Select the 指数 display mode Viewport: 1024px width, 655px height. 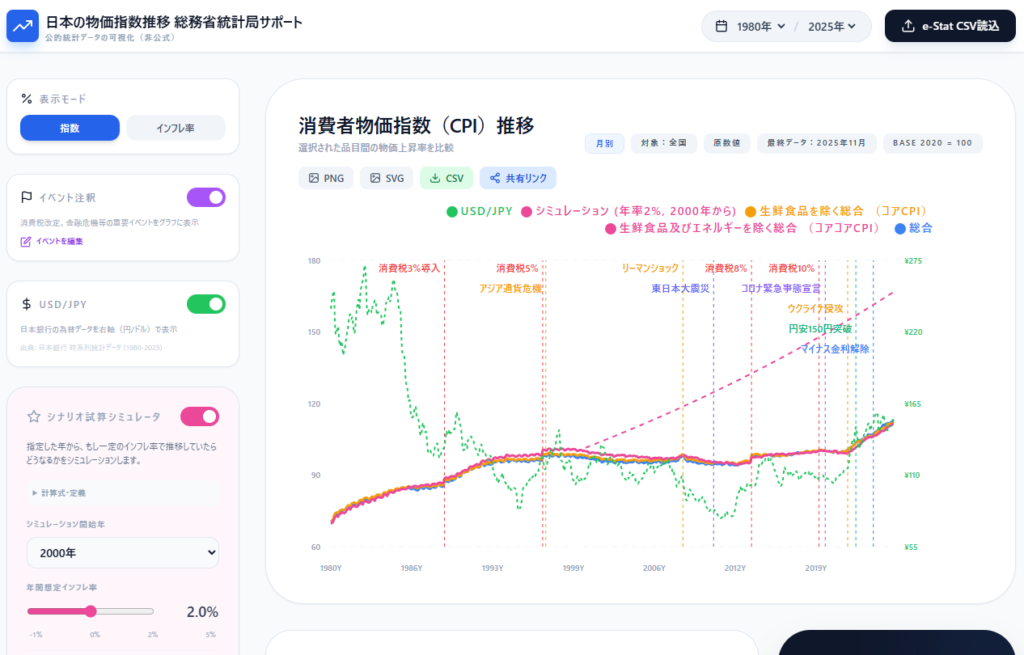pyautogui.click(x=70, y=128)
